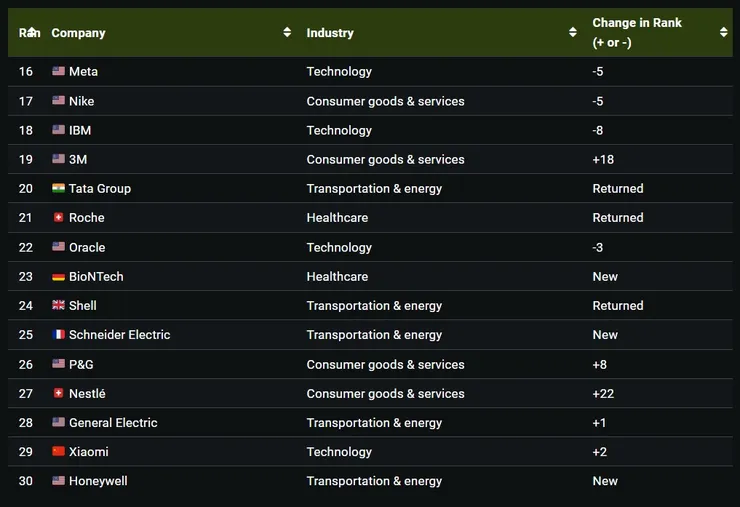This screenshot has height=507, width=740.
Task: Click the US flag next to Honeywell
Action: [59, 481]
